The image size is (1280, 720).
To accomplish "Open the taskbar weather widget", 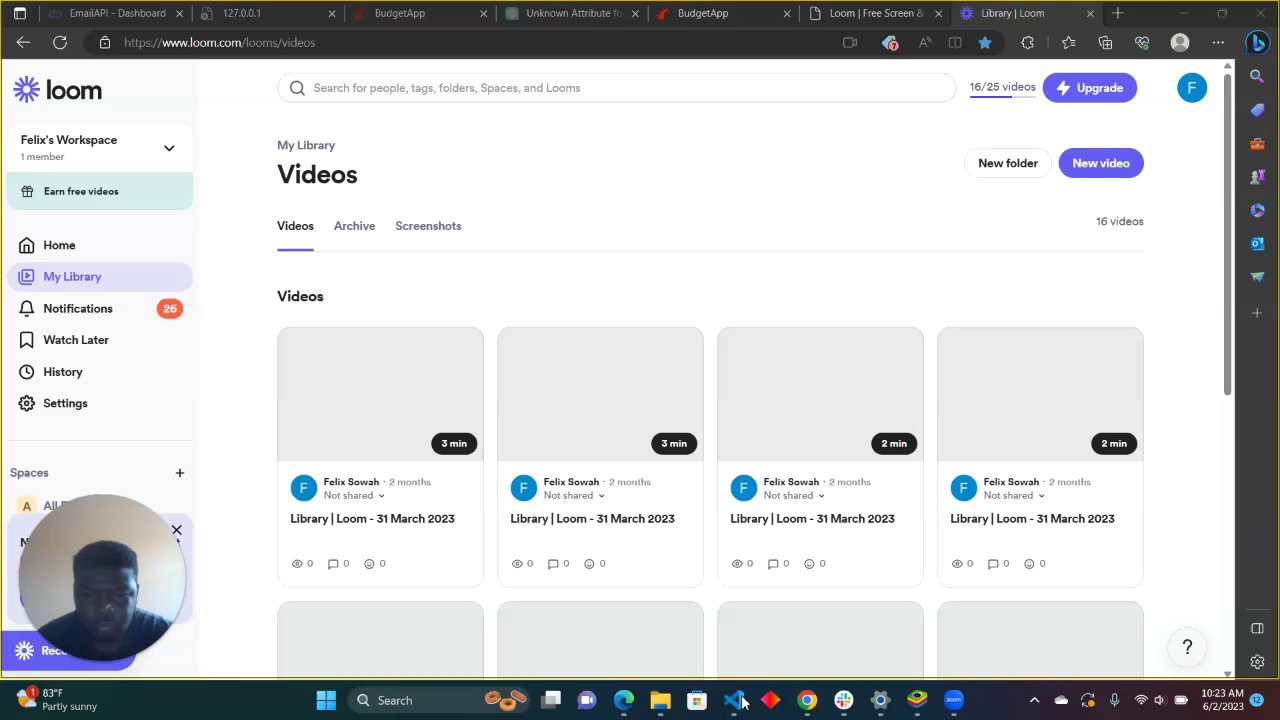I will point(58,700).
